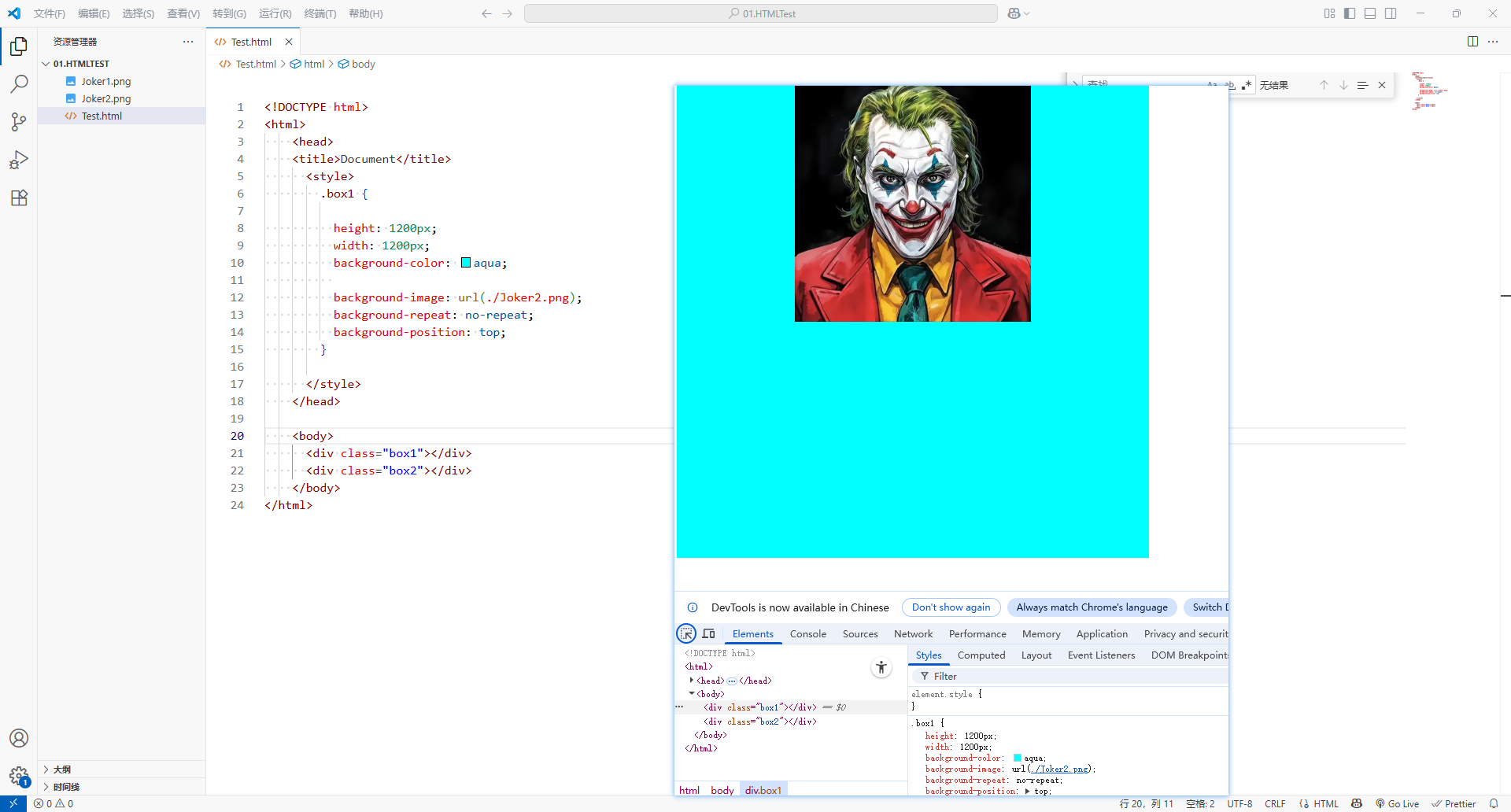Click the remote window icon in status bar
Viewport: 1511px width, 812px height.
point(13,803)
